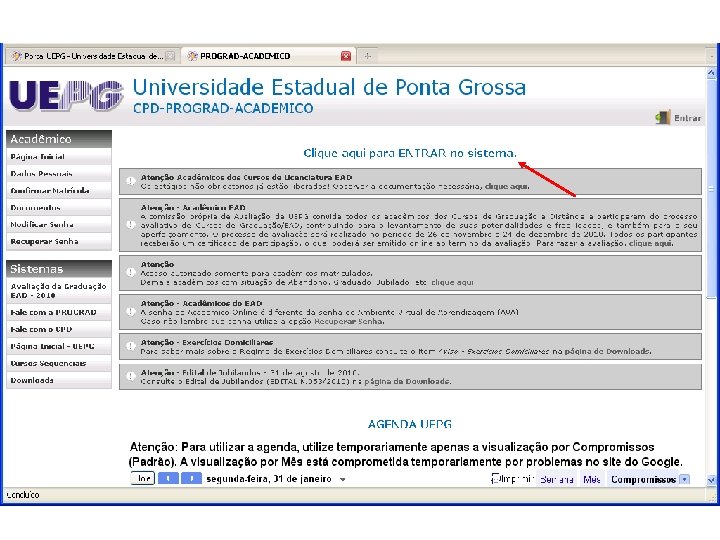The height and width of the screenshot is (540, 720).
Task: Close the Portal UEPG tab
Action: tap(170, 56)
